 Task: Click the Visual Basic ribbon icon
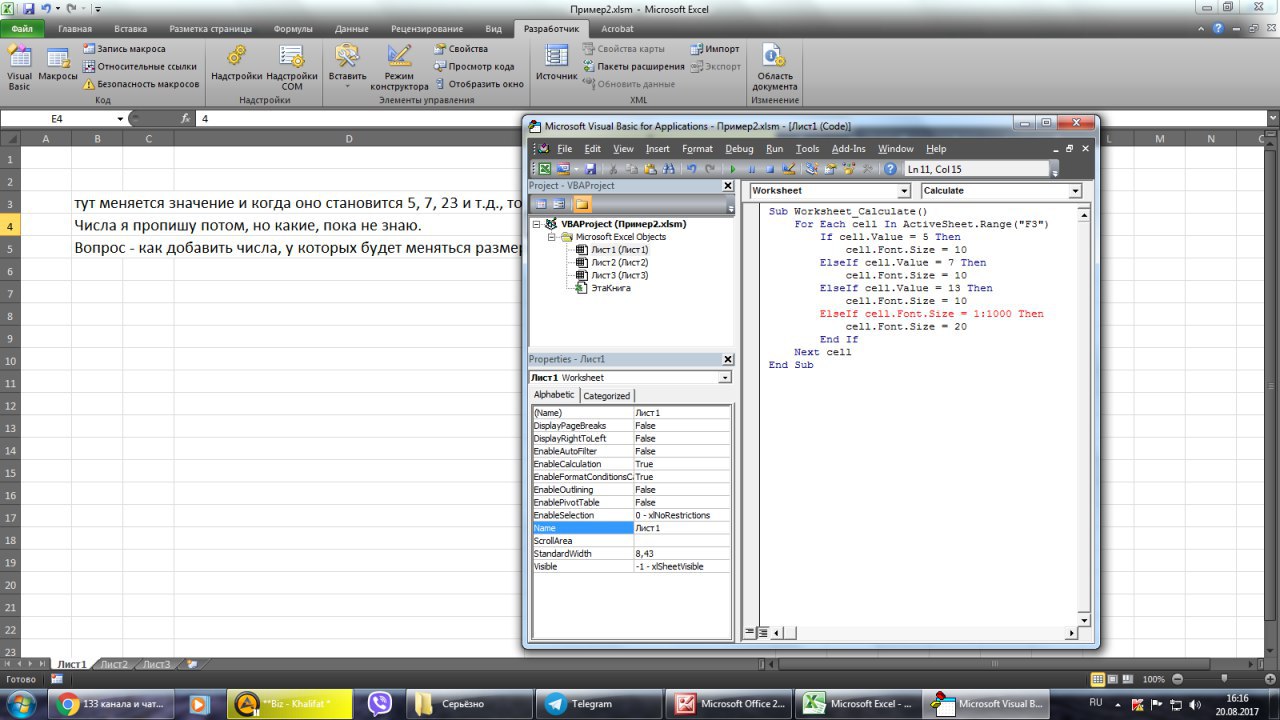(x=19, y=68)
